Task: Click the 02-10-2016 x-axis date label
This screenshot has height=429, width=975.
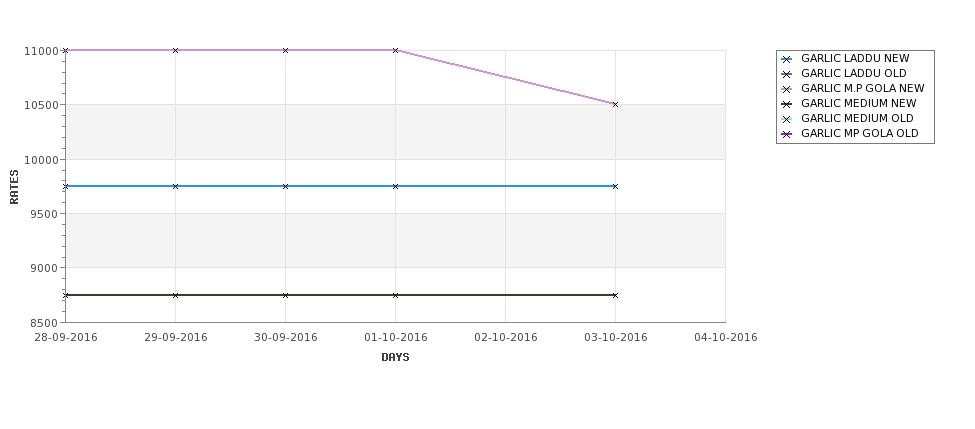Action: click(x=506, y=338)
